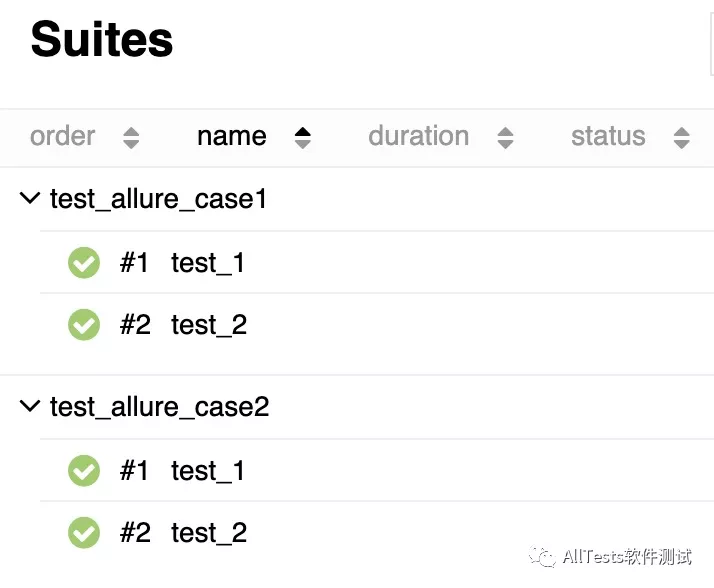
Task: Sort by the order column label
Action: pos(63,137)
